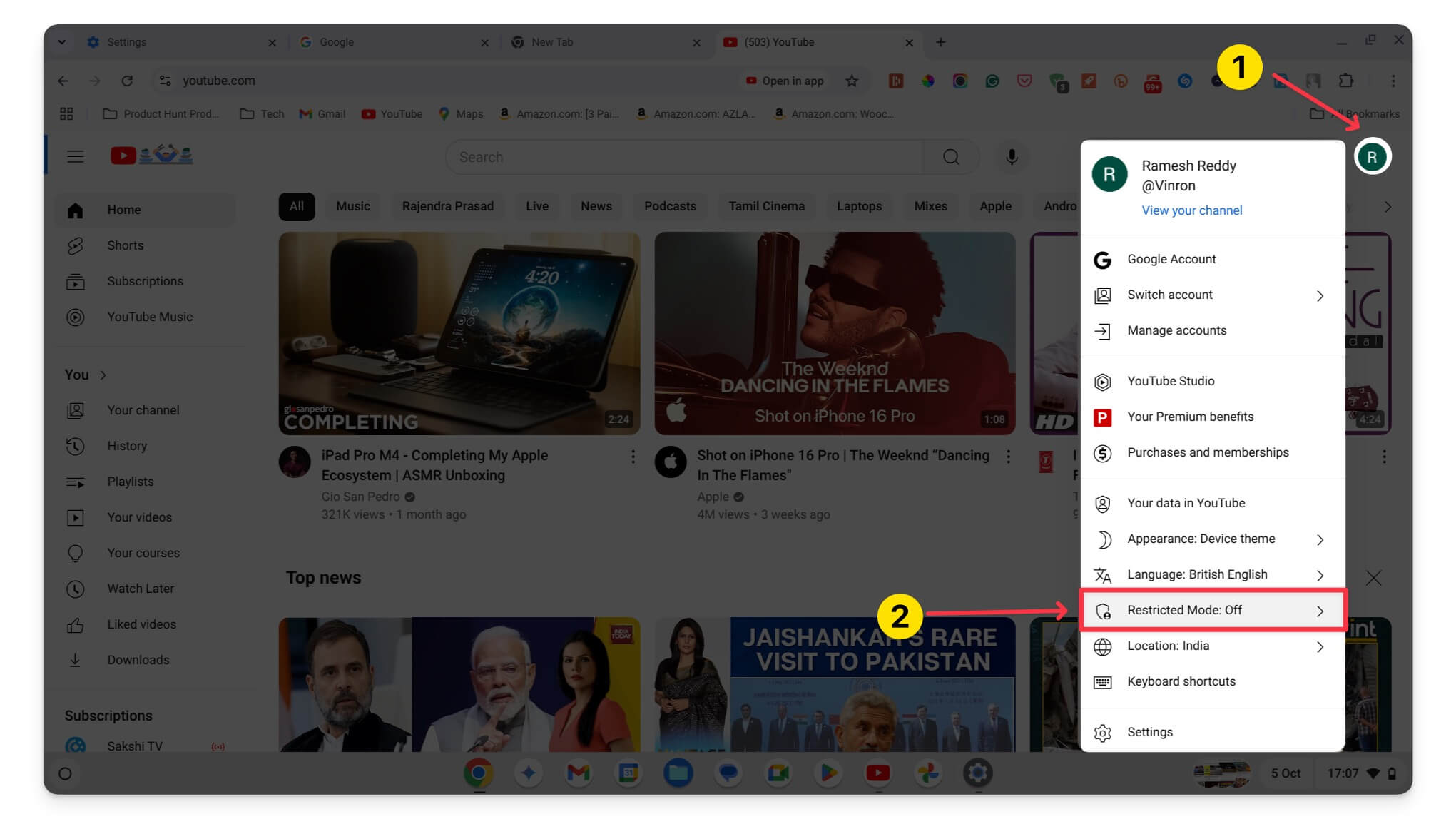Open YouTube Music in sidebar
The height and width of the screenshot is (819, 1456).
click(146, 317)
